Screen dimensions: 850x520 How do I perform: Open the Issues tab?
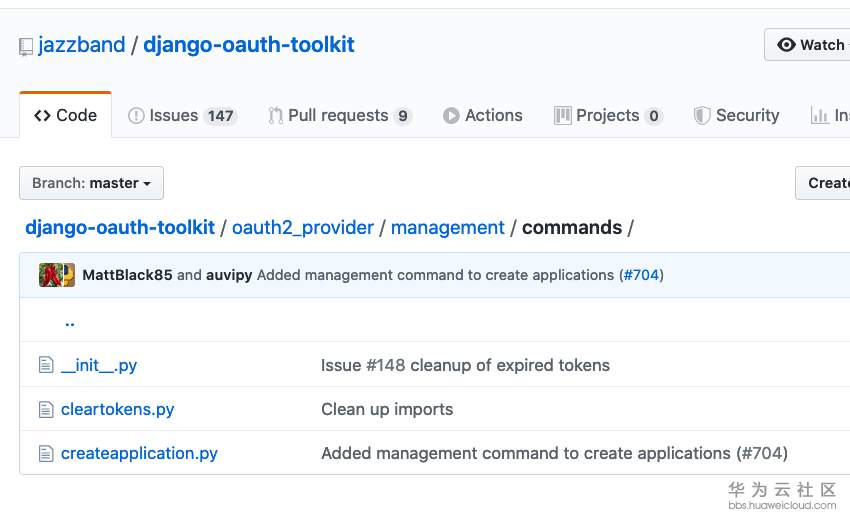181,116
